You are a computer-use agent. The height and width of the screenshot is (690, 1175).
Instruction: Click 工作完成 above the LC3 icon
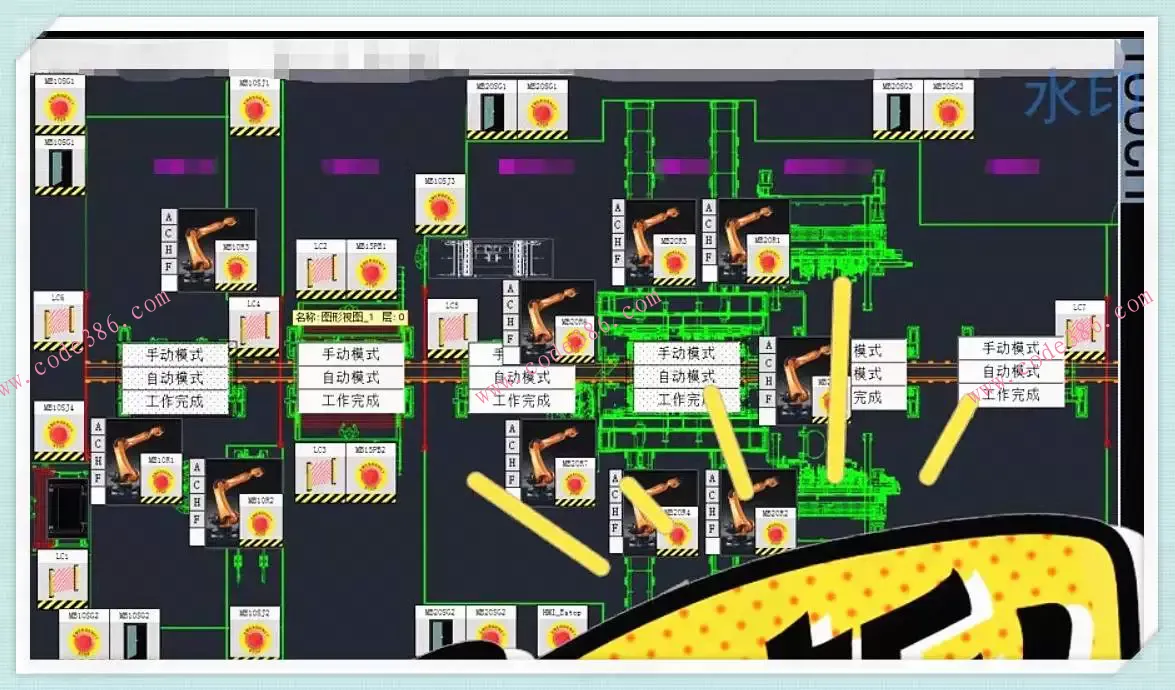coord(351,401)
